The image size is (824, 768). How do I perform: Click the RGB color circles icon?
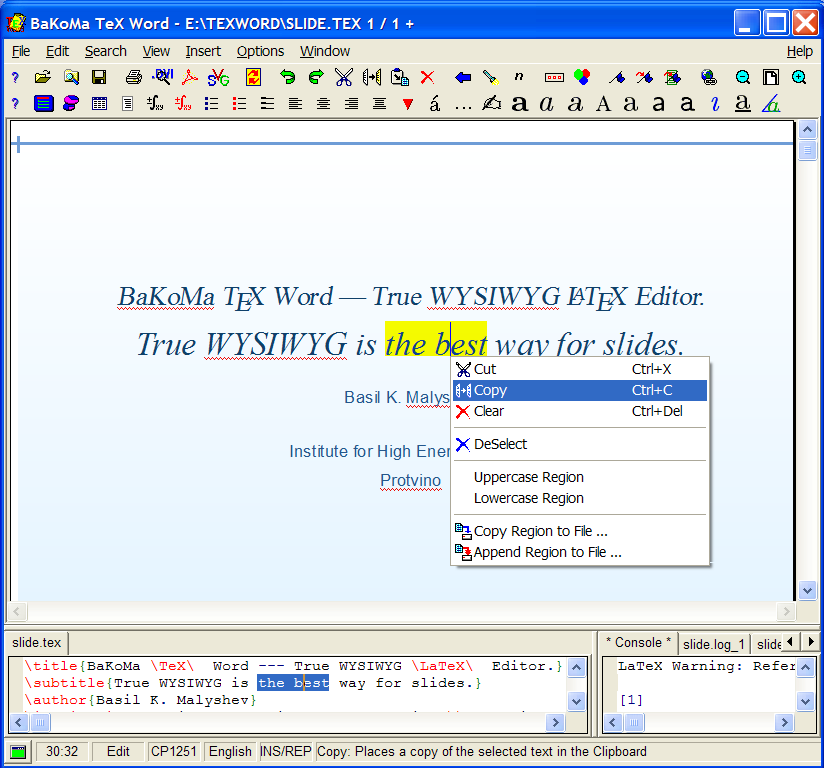pos(582,77)
